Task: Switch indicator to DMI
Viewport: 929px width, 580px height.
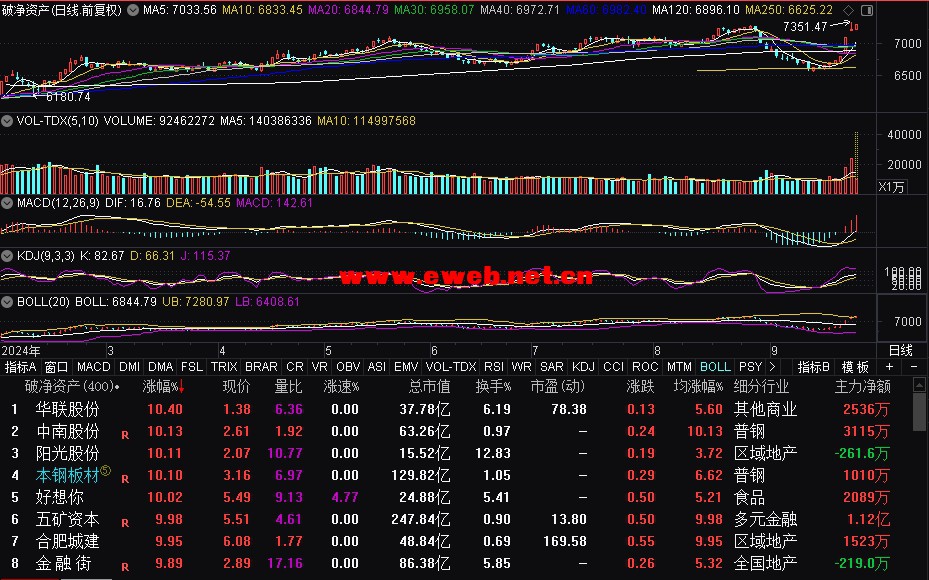Action: click(129, 367)
